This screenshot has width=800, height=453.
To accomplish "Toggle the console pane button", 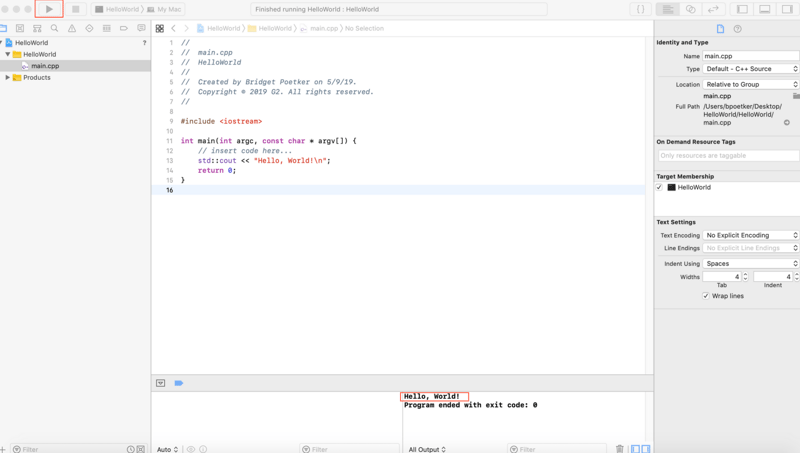I will tap(646, 449).
